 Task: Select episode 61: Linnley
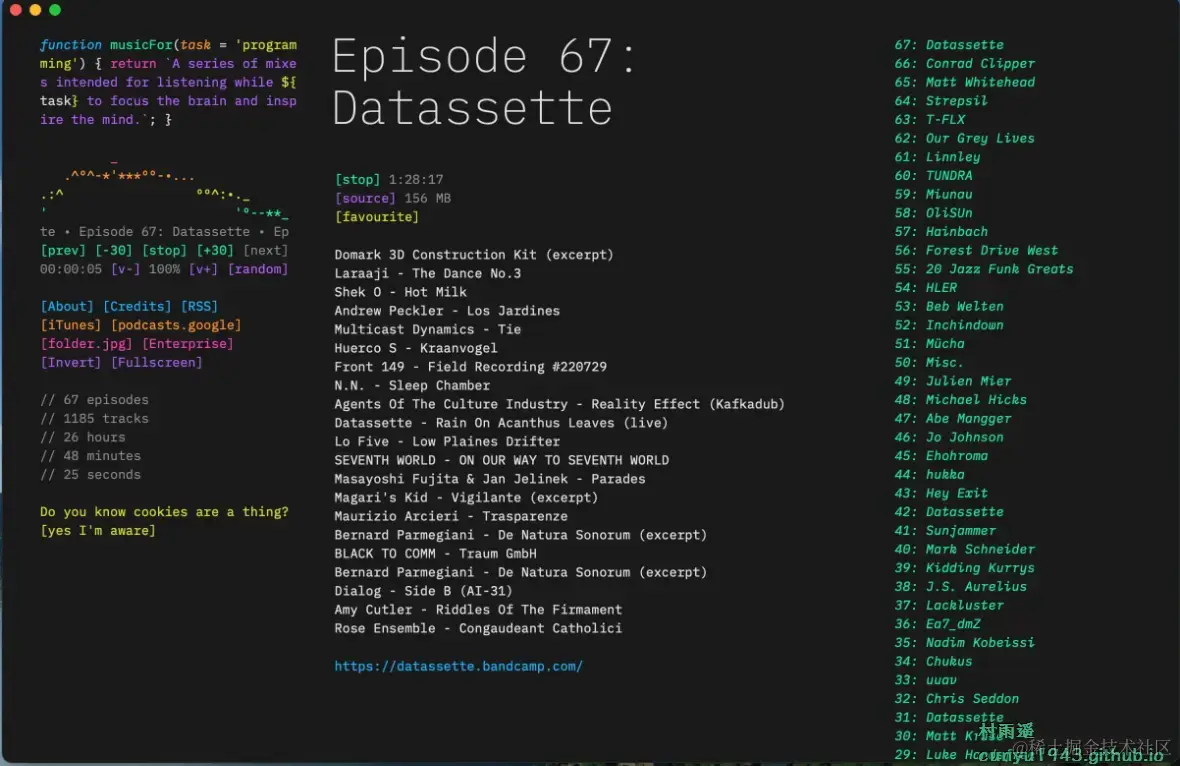937,157
